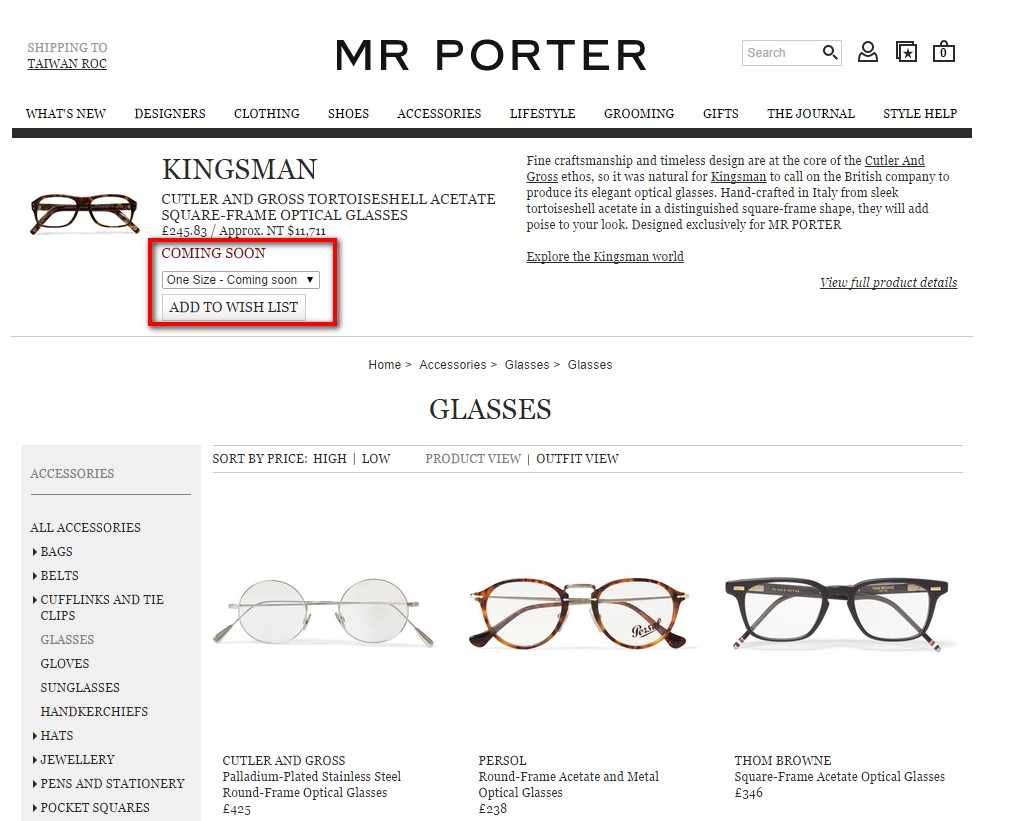Click the MR PORTER logo
Image resolution: width=1027 pixels, height=821 pixels.
pyautogui.click(x=491, y=55)
